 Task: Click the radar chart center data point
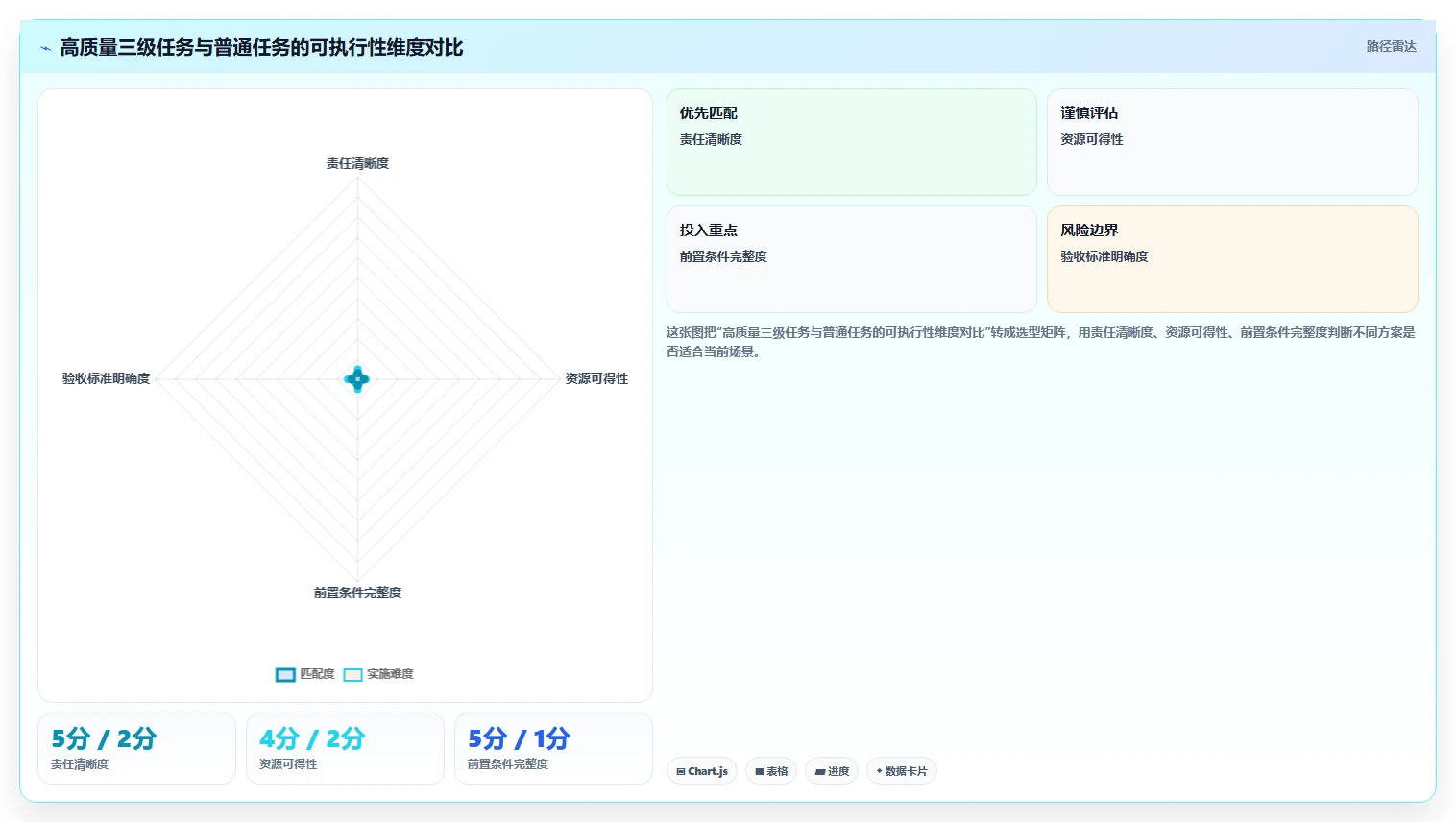(x=357, y=379)
